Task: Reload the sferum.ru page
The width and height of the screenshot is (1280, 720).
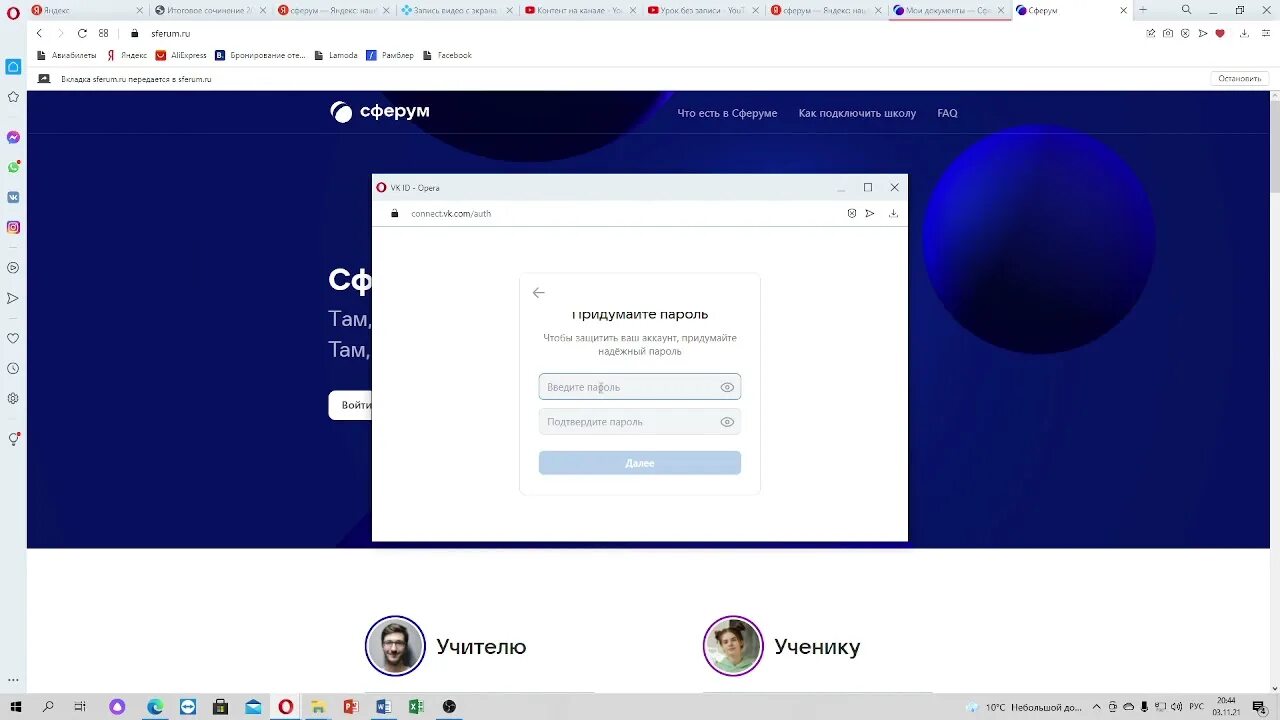Action: (82, 33)
